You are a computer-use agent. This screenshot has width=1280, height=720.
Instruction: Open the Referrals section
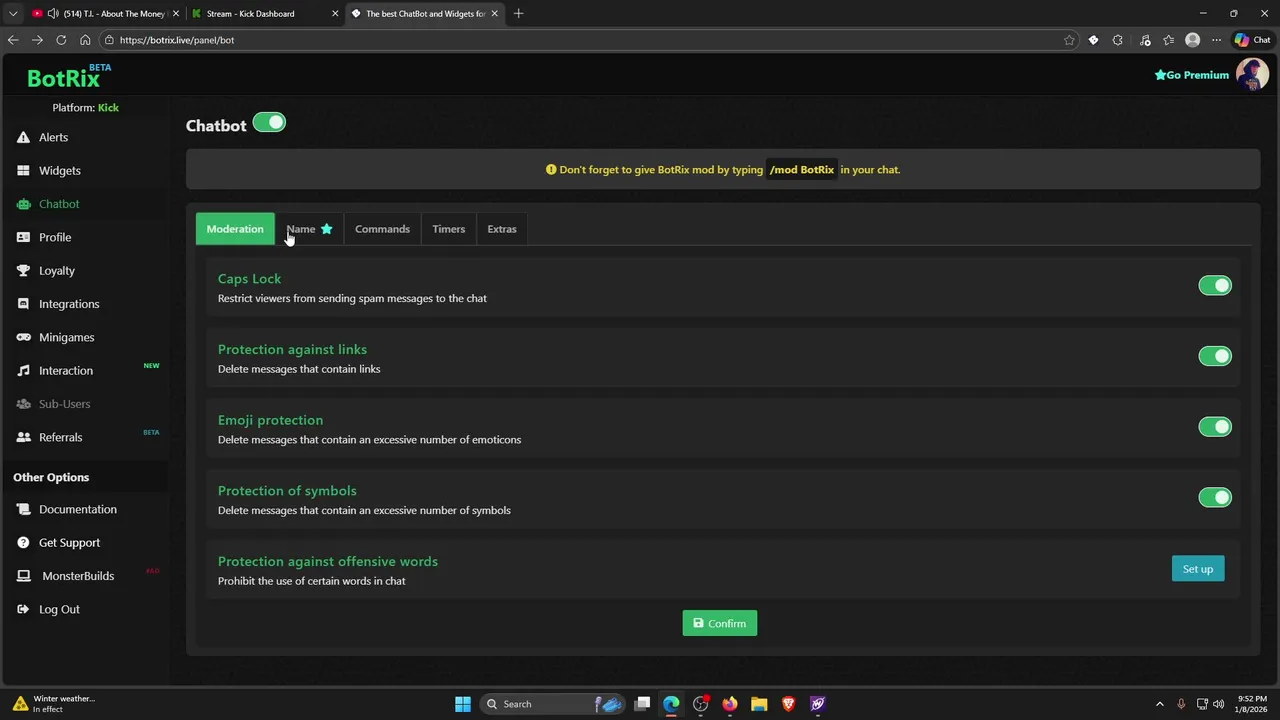click(60, 437)
